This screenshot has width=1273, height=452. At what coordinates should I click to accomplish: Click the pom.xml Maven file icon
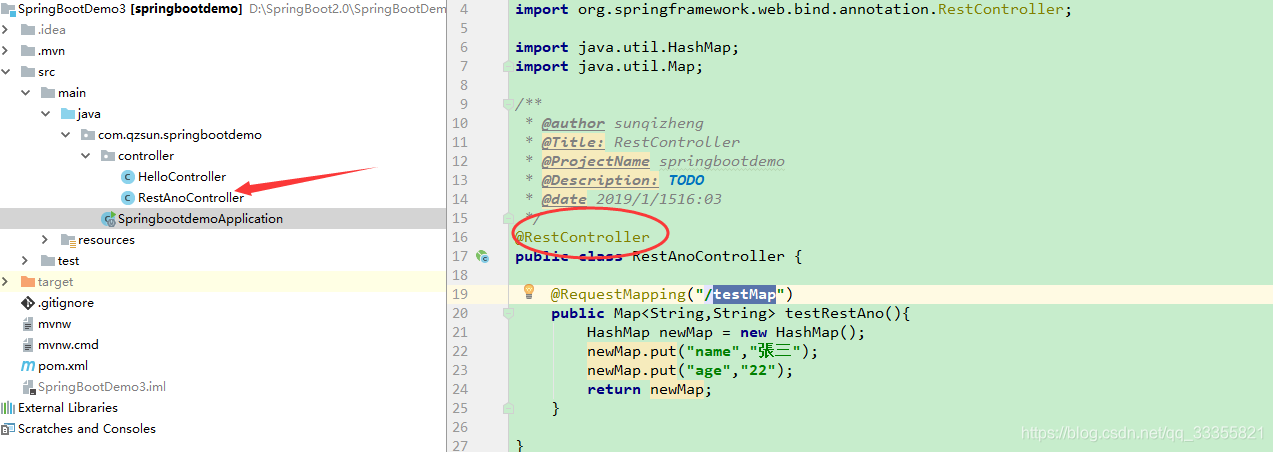(28, 366)
